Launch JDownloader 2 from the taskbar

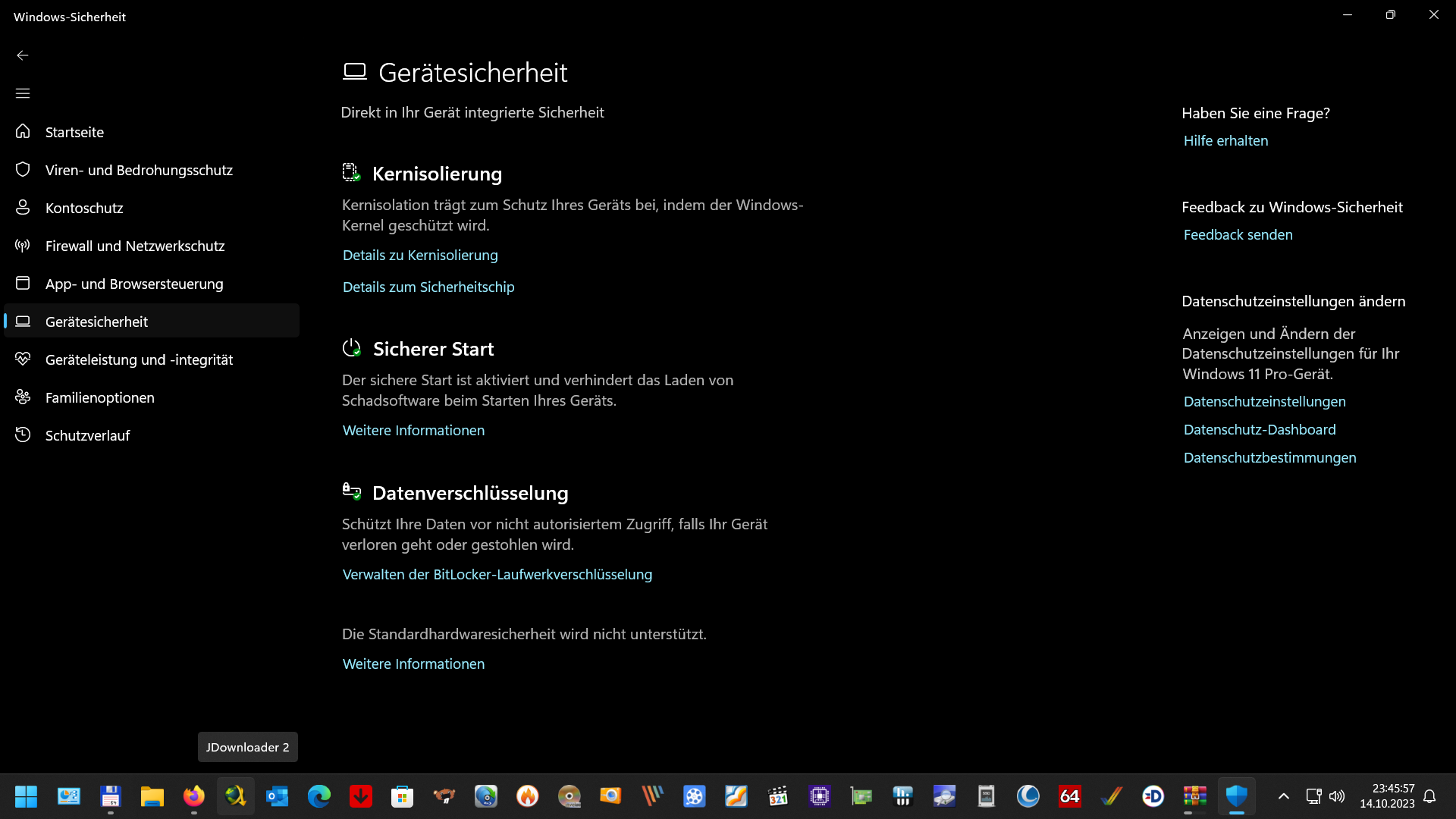click(235, 796)
